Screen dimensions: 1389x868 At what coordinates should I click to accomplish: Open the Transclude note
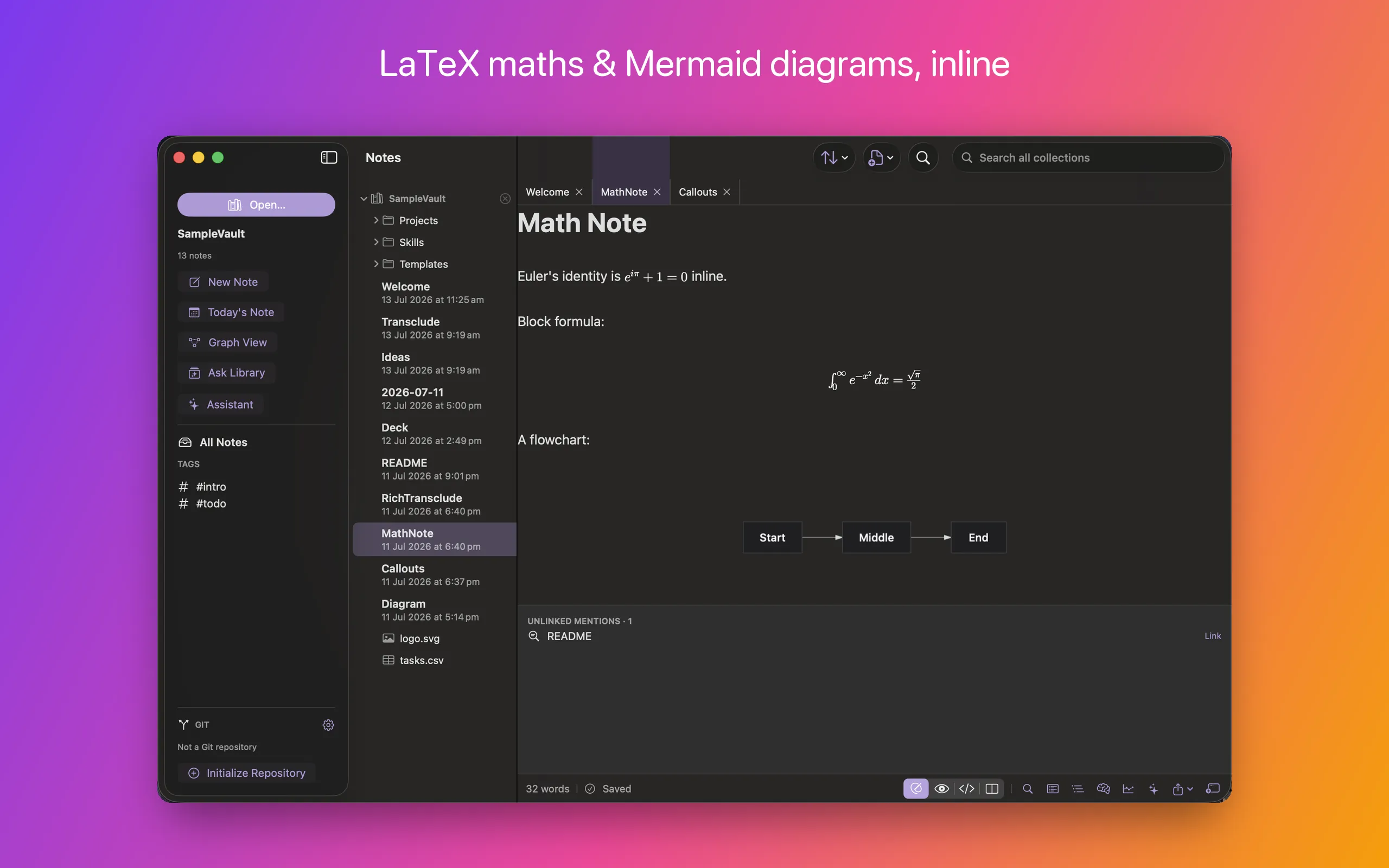click(435, 328)
